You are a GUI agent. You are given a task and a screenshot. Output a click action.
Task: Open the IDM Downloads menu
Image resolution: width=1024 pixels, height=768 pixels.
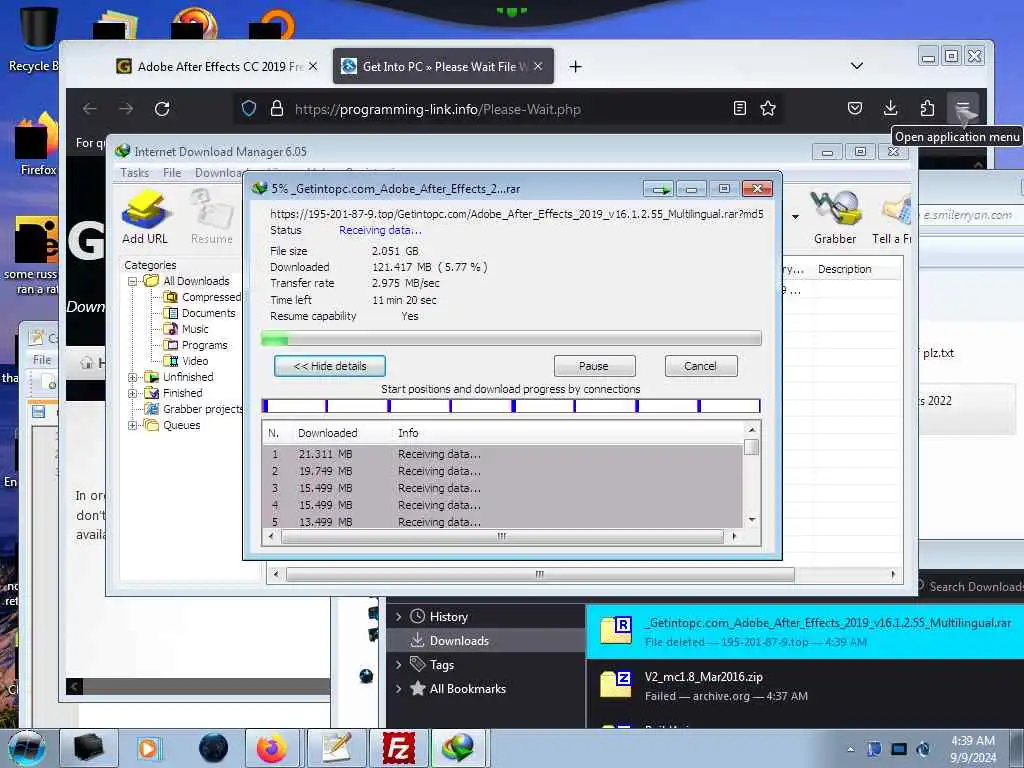tap(219, 172)
